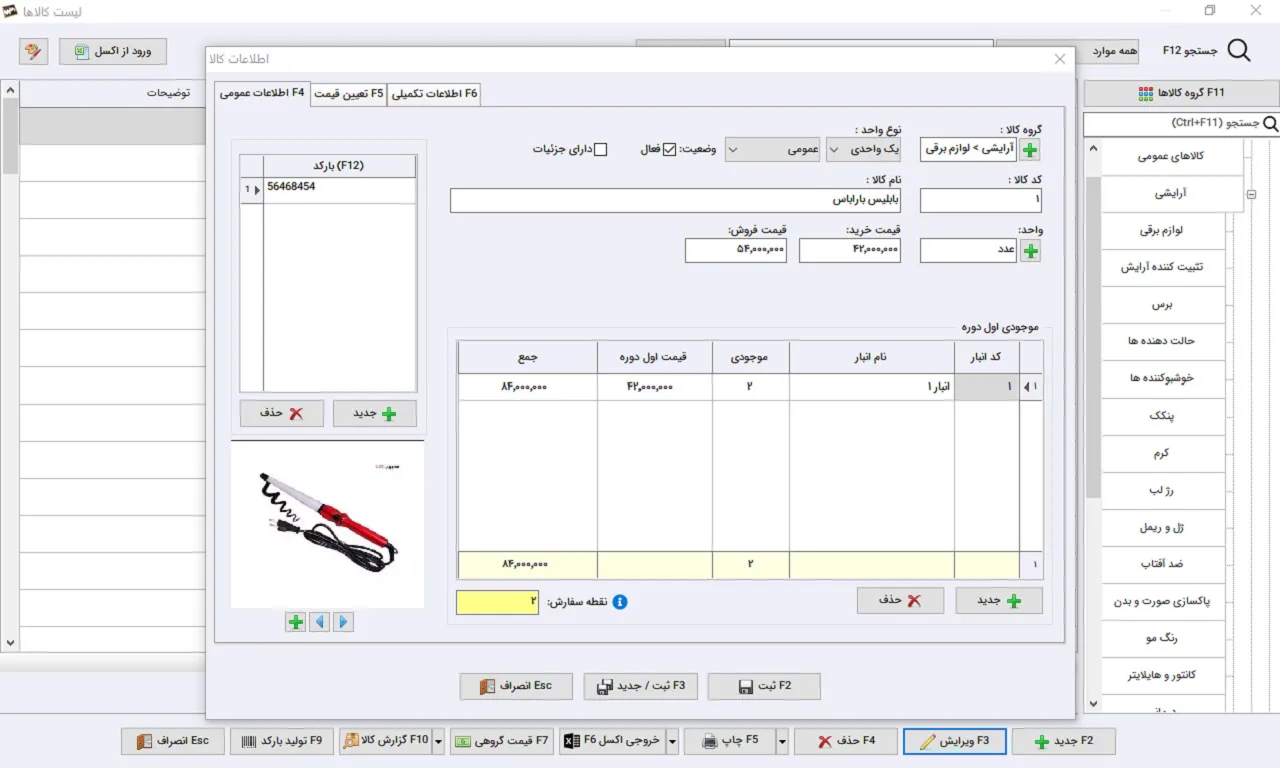Click F2 جدید button in bottom toolbar
1280x768 pixels.
click(x=1063, y=741)
